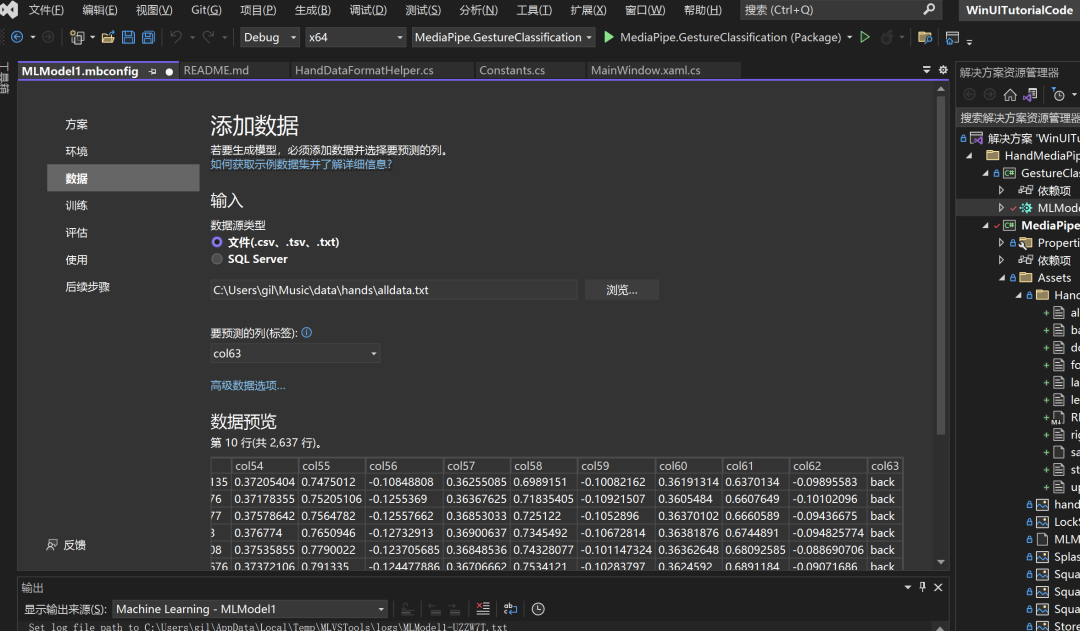Click the Visual Studio logo icon

(9, 10)
